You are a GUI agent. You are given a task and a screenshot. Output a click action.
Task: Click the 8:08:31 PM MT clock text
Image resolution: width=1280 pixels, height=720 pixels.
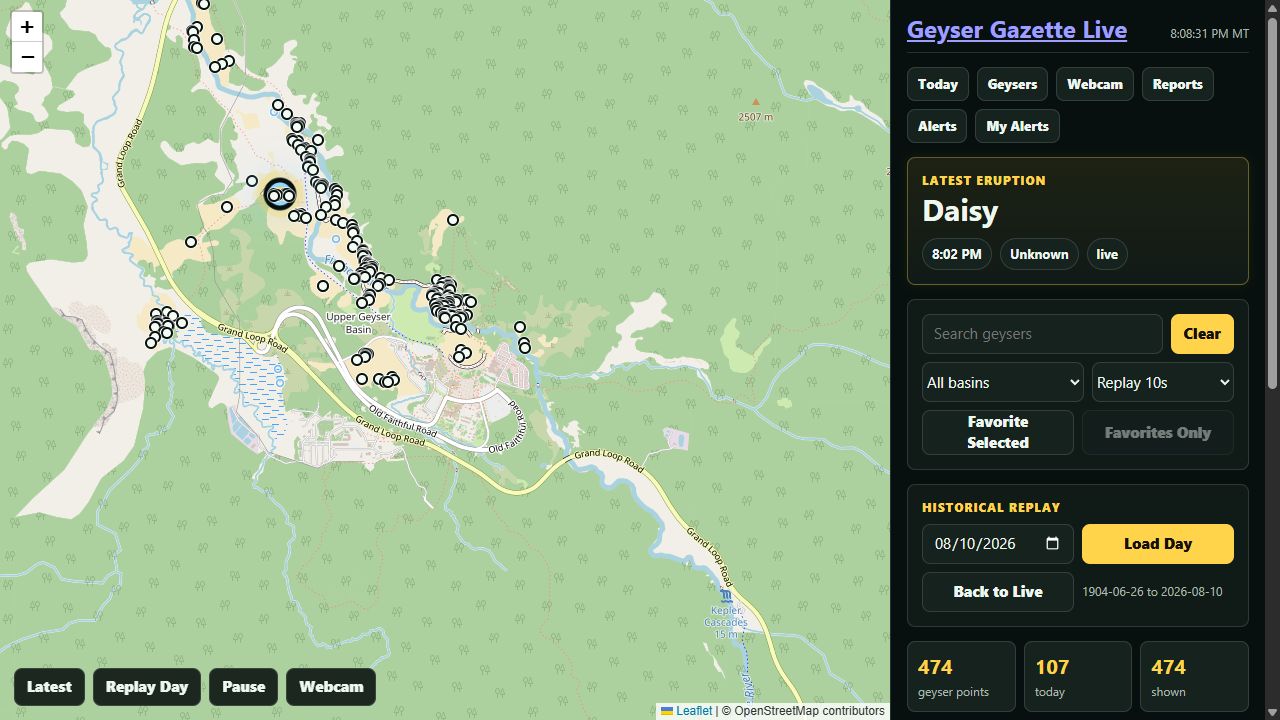[x=1209, y=34]
